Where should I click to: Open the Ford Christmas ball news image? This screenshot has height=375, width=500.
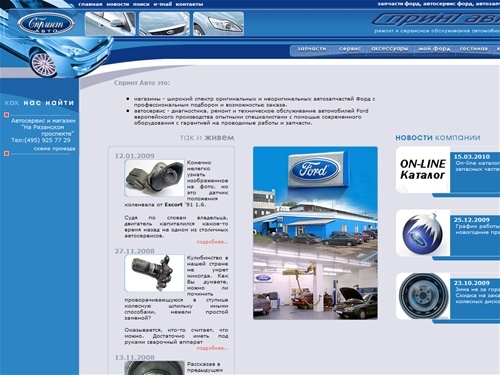click(x=423, y=233)
